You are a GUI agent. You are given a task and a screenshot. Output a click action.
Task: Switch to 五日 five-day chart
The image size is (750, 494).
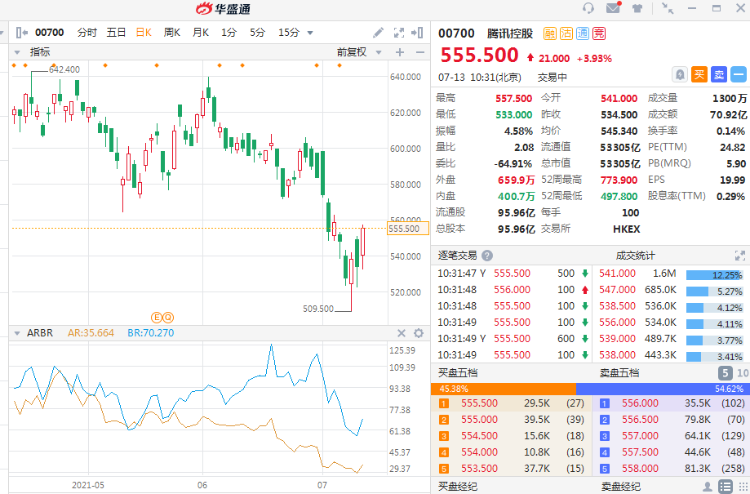(x=116, y=33)
